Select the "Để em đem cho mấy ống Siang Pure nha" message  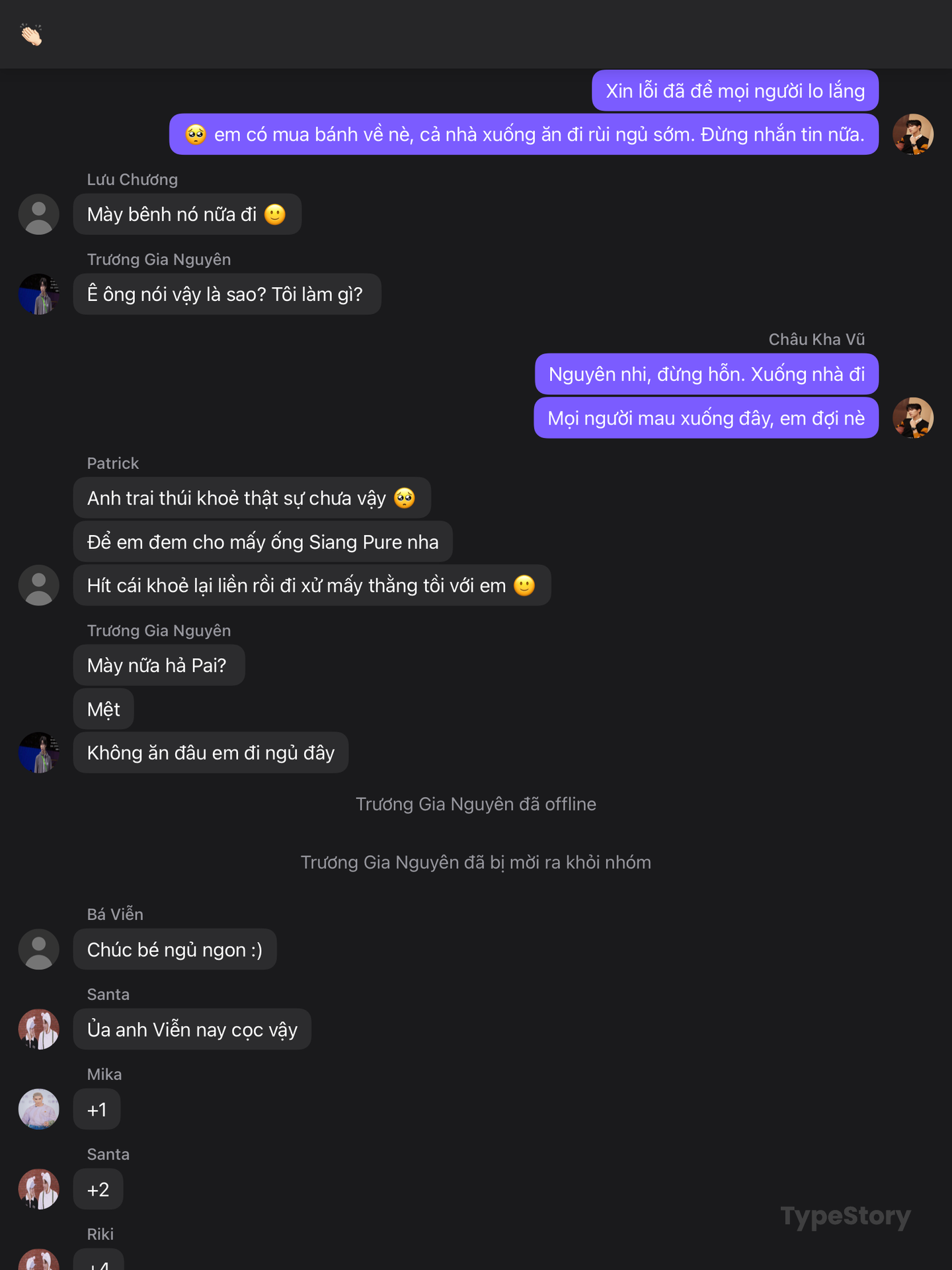tap(262, 542)
